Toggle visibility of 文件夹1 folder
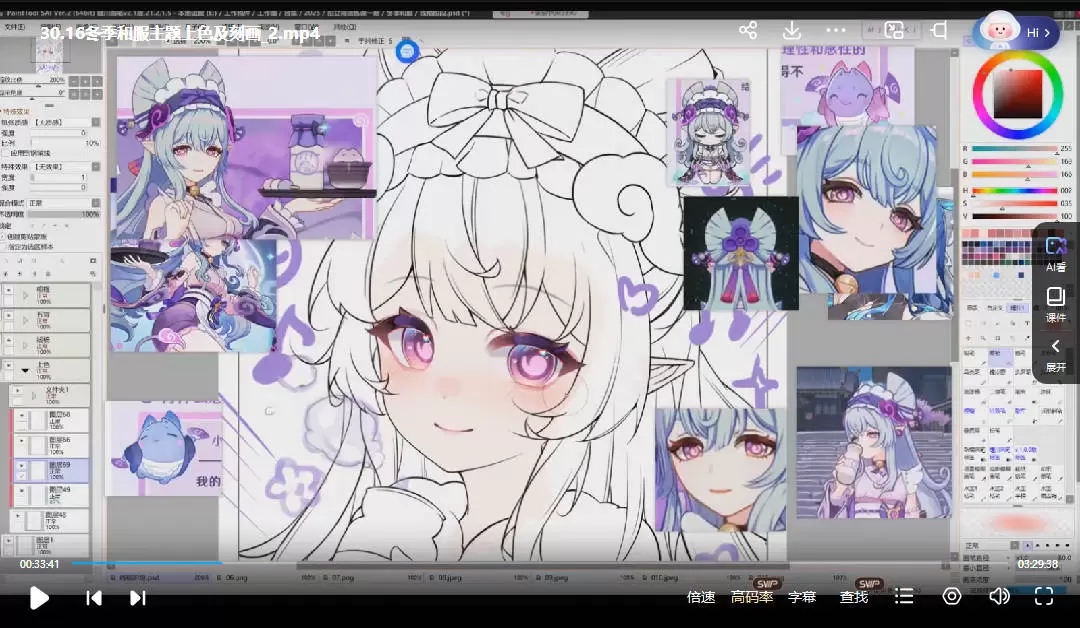Viewport: 1080px width, 628px height. 17,392
